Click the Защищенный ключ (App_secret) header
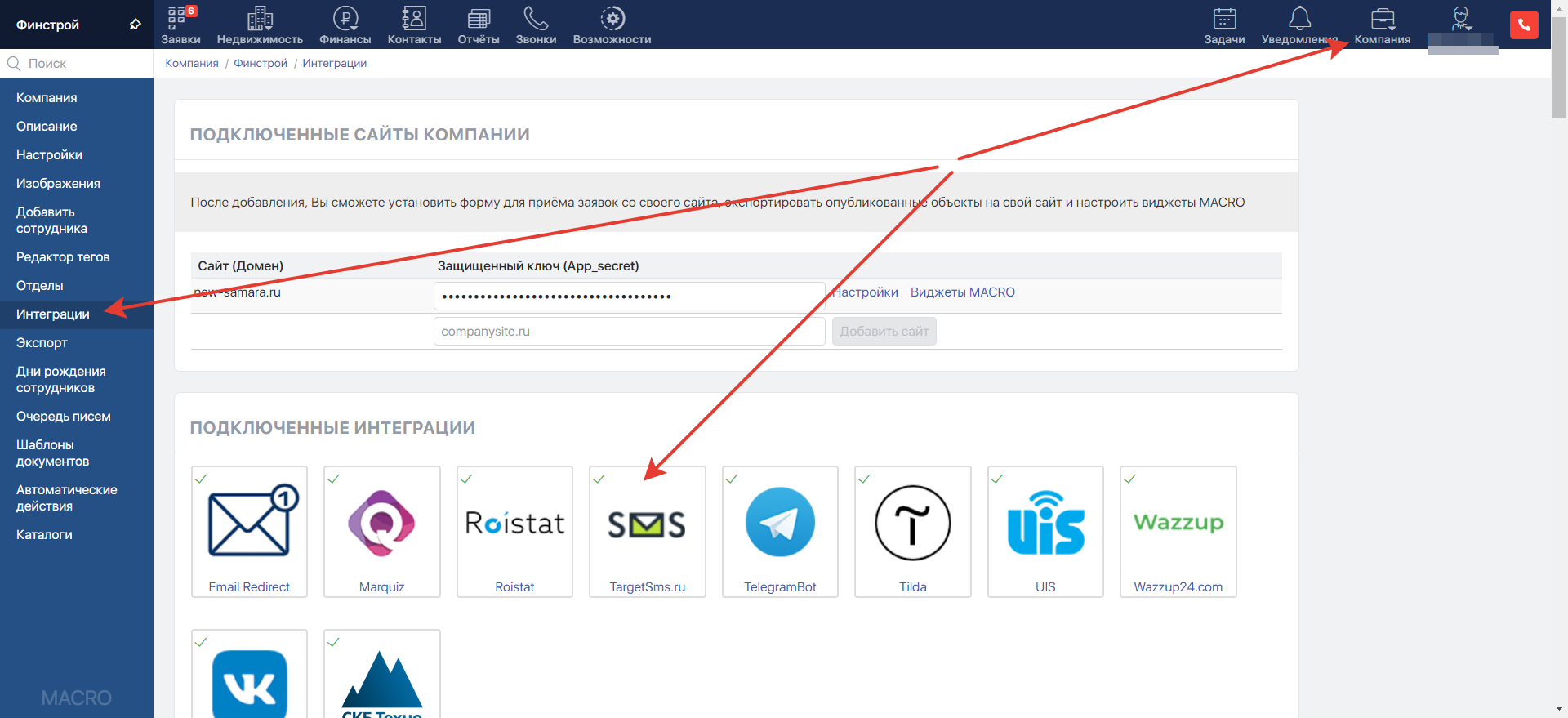 [x=538, y=265]
